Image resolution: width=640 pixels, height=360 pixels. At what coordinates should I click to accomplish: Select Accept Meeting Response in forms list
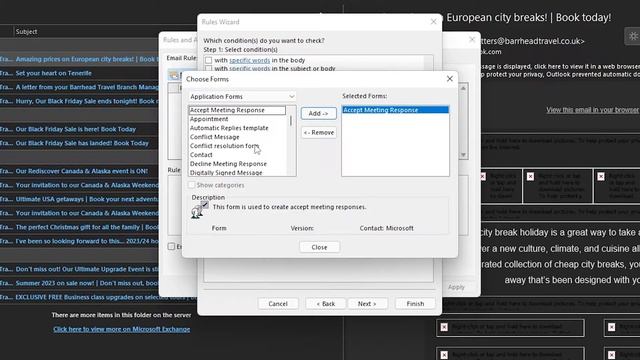pos(237,110)
